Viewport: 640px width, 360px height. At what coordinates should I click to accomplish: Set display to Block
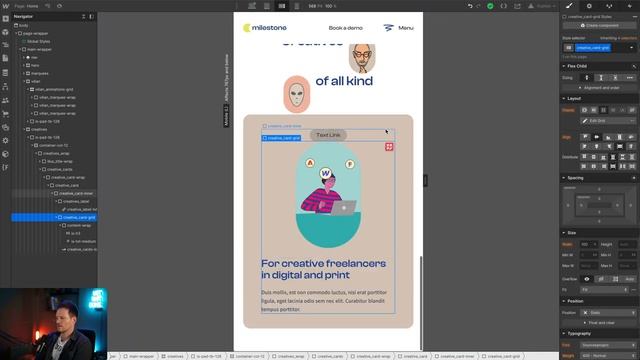(x=584, y=110)
